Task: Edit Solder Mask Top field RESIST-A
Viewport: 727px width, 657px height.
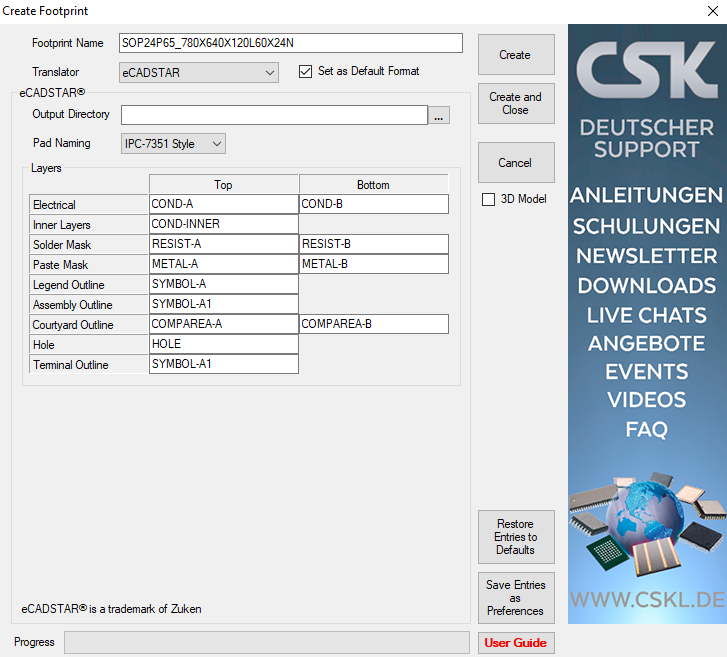Action: (x=223, y=244)
